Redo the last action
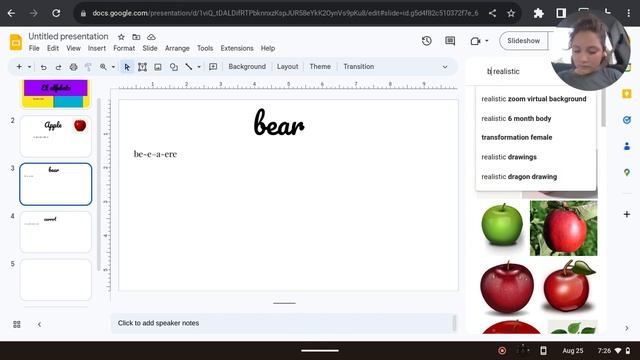This screenshot has width=640, height=360. [x=58, y=67]
